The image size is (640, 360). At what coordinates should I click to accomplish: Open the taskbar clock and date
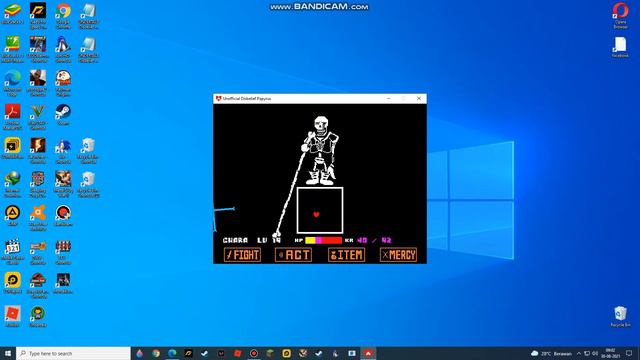611,353
